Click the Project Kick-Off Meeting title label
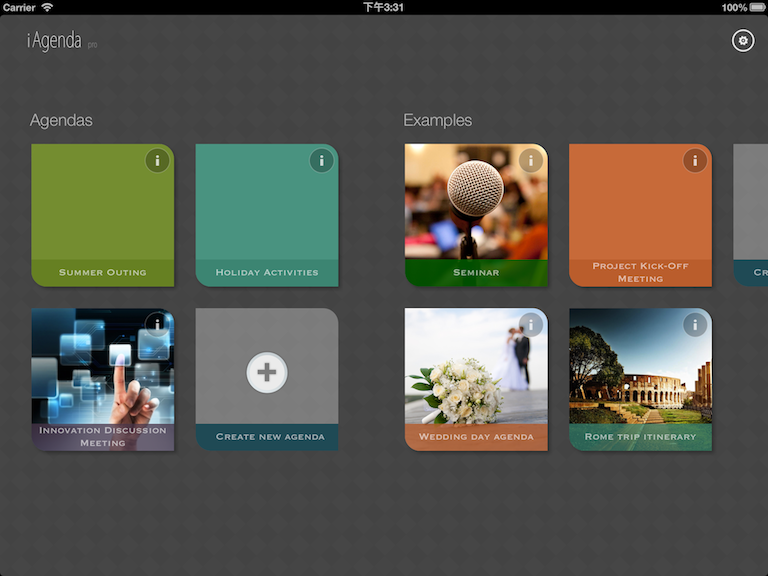The image size is (768, 576). tap(640, 272)
